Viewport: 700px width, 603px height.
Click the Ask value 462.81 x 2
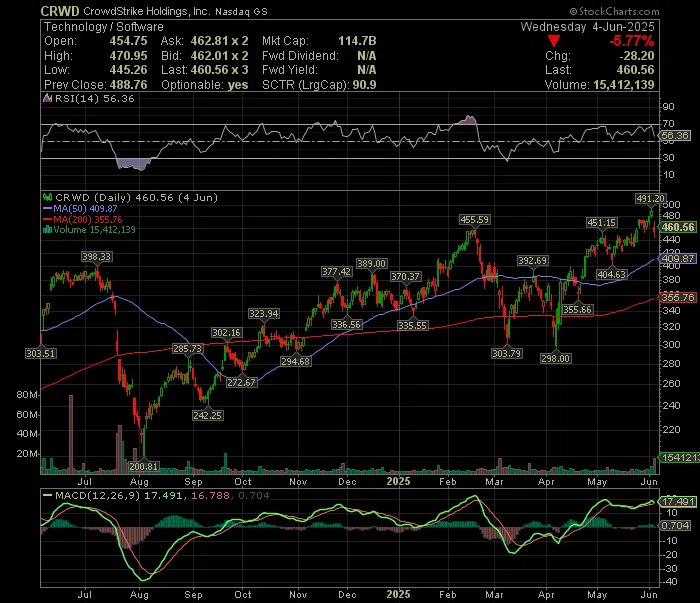click(219, 41)
